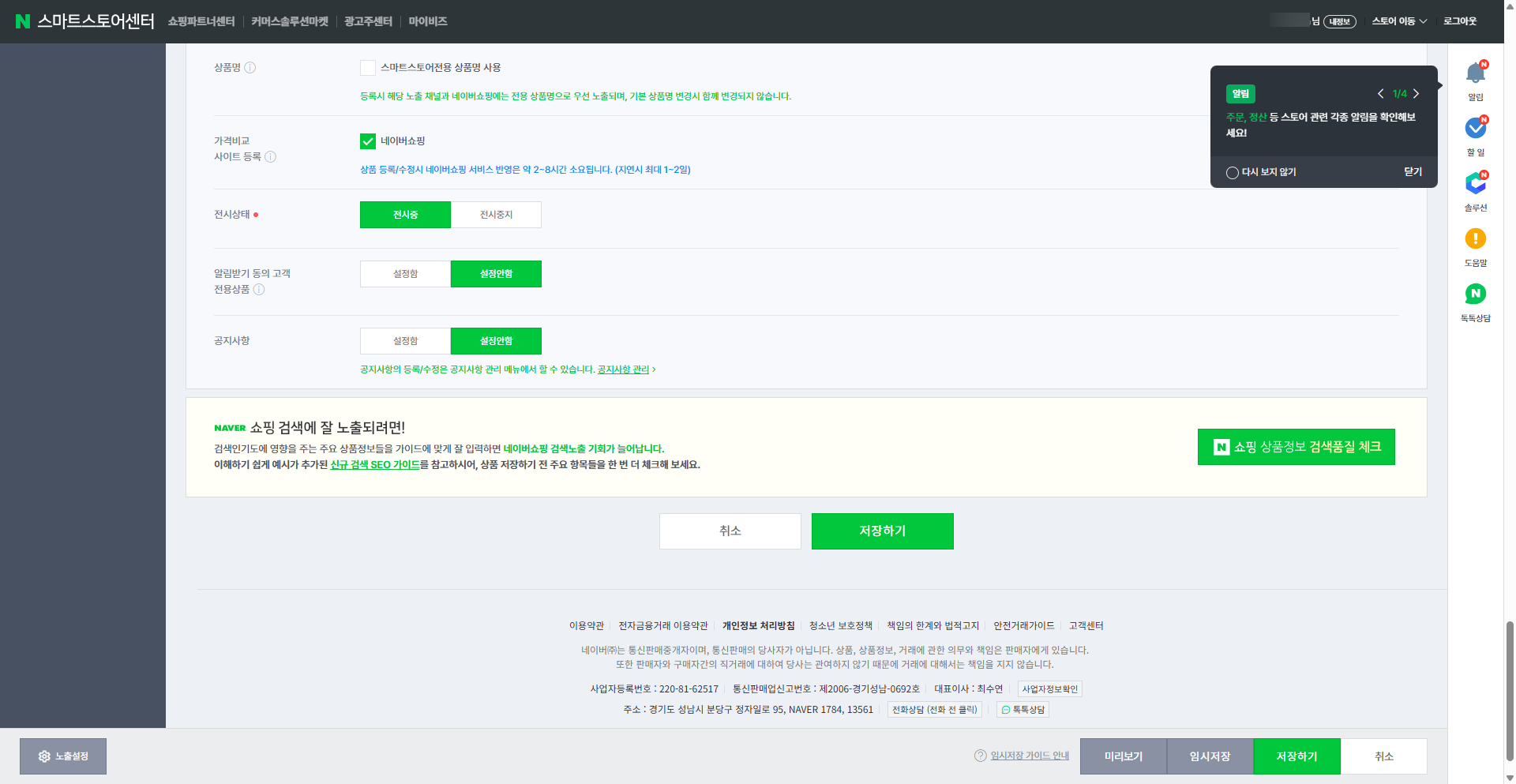Open the 솔루션 icon in right sidebar
The height and width of the screenshot is (784, 1516).
click(1475, 183)
